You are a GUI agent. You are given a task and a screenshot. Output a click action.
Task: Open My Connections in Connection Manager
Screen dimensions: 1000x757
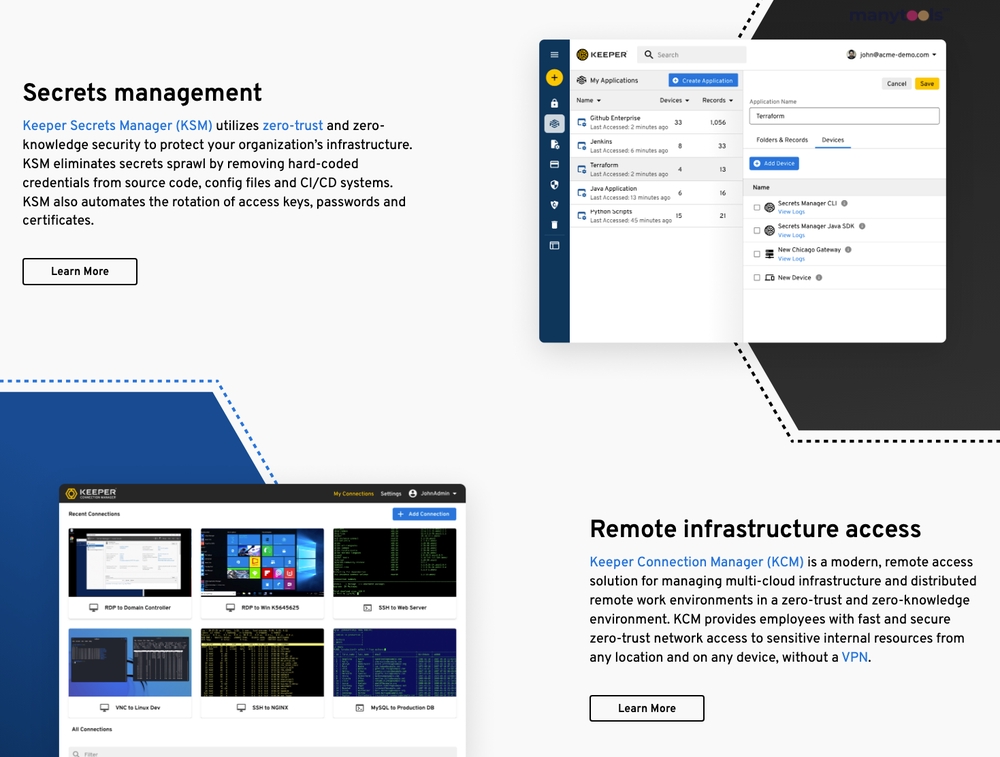353,494
